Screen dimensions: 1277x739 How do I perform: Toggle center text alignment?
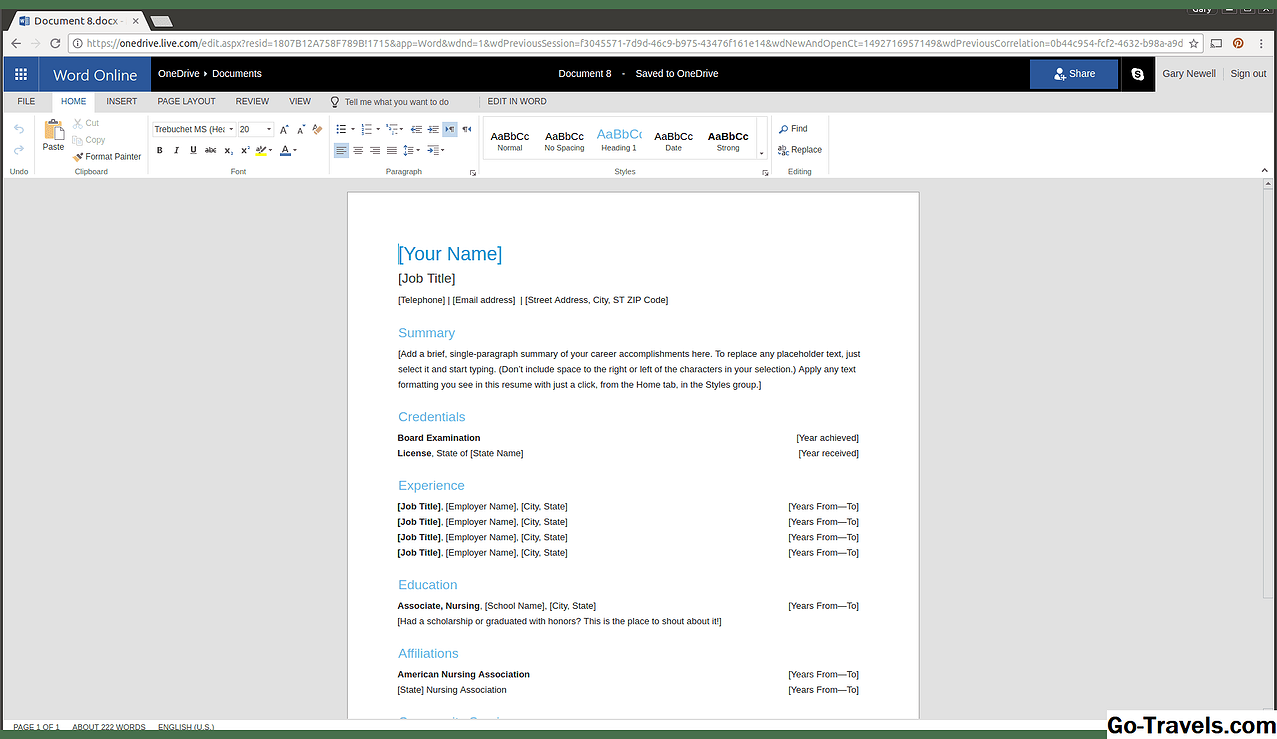pyautogui.click(x=358, y=150)
